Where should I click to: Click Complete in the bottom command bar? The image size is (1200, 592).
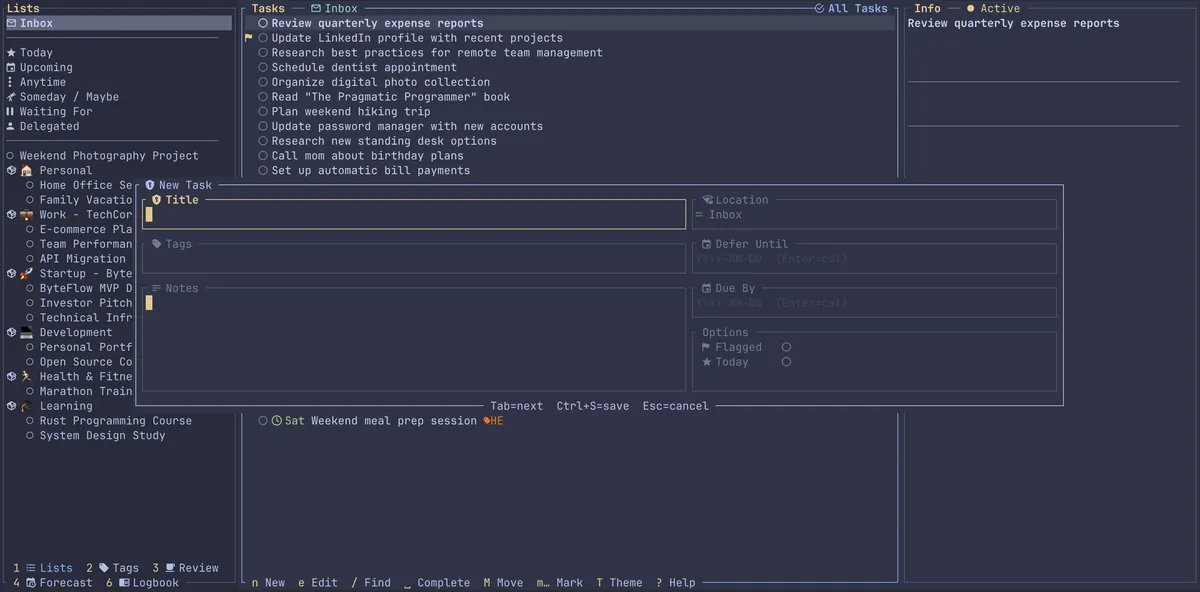[437, 583]
